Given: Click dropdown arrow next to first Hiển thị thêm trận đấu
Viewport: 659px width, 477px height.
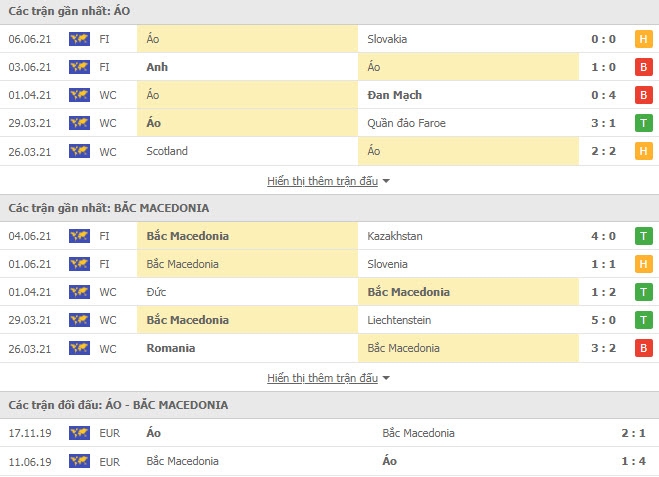Looking at the screenshot, I should coord(386,181).
